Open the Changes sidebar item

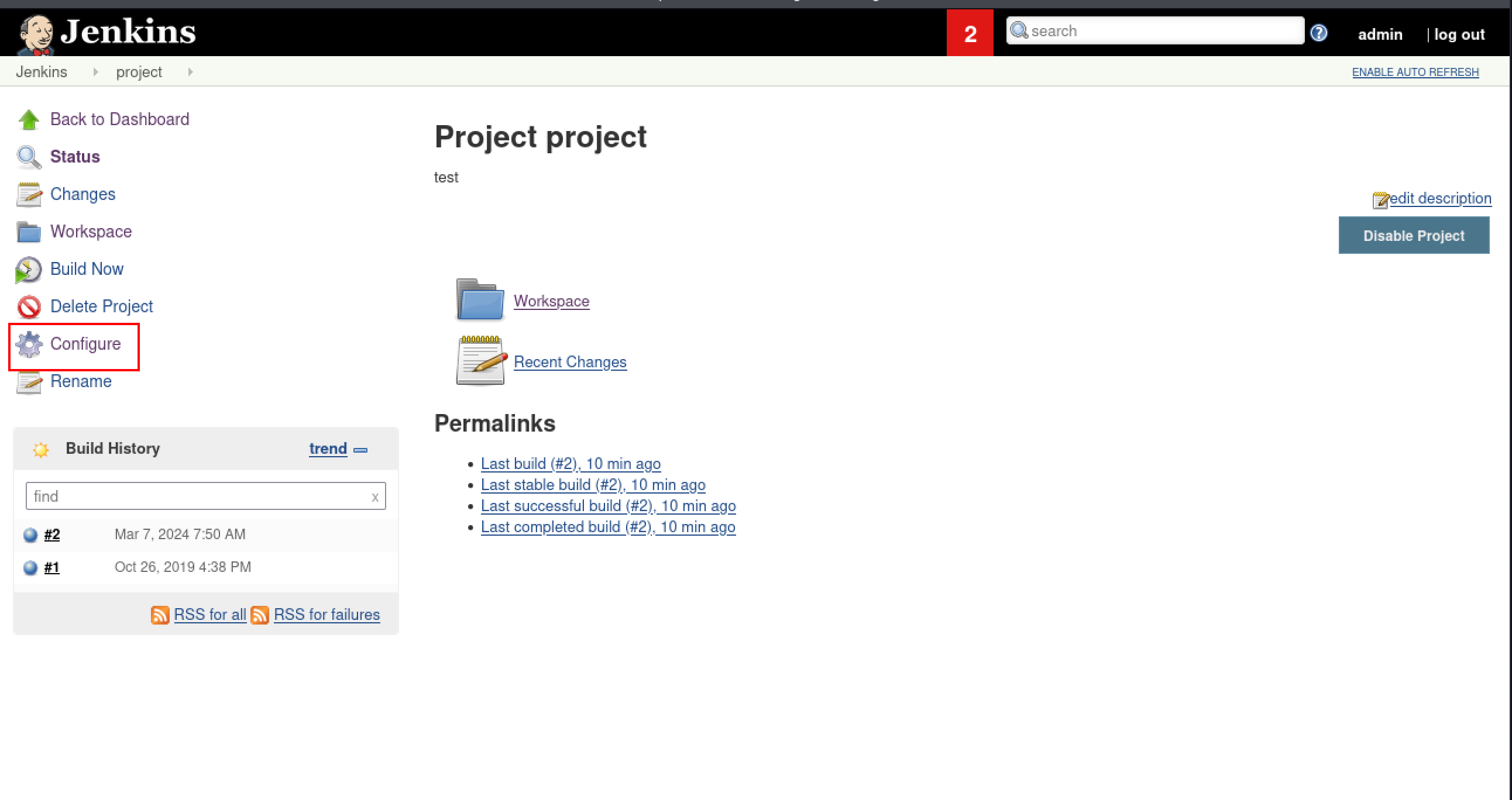click(82, 194)
